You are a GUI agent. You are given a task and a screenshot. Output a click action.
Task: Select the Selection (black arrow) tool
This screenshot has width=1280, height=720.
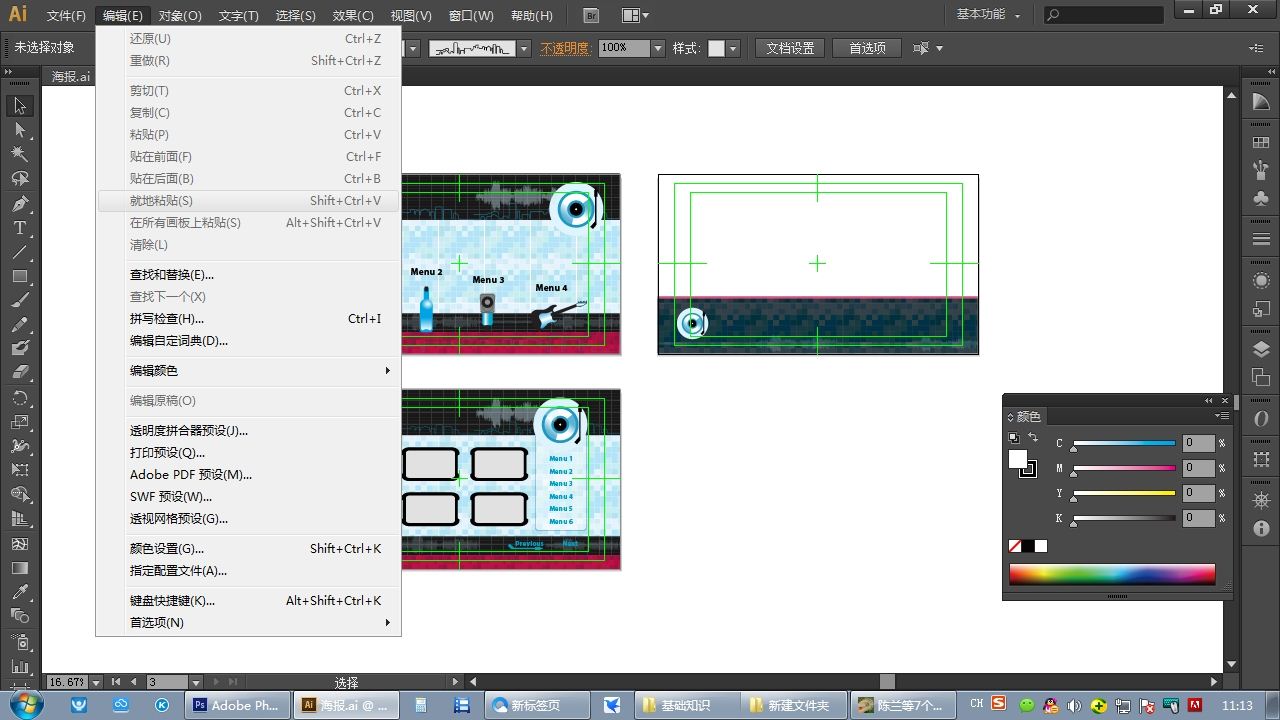point(20,106)
